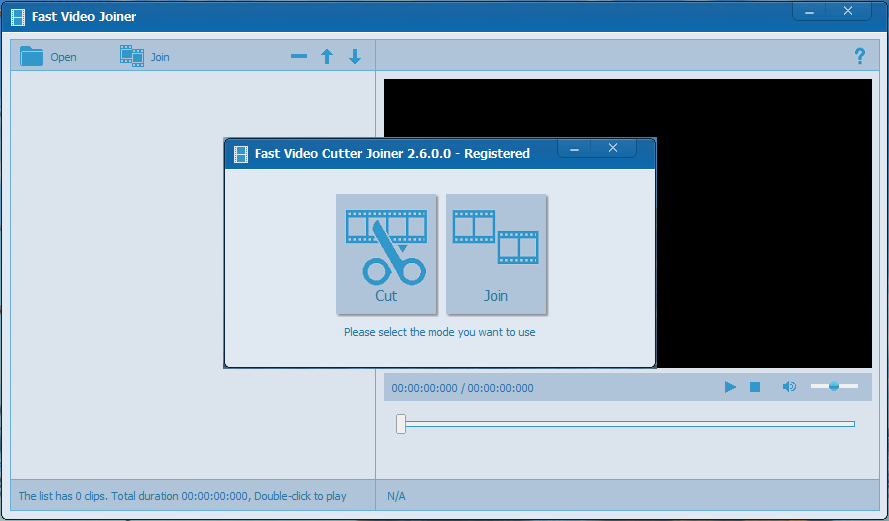The height and width of the screenshot is (521, 889).
Task: Open help via the question mark icon
Action: [860, 56]
